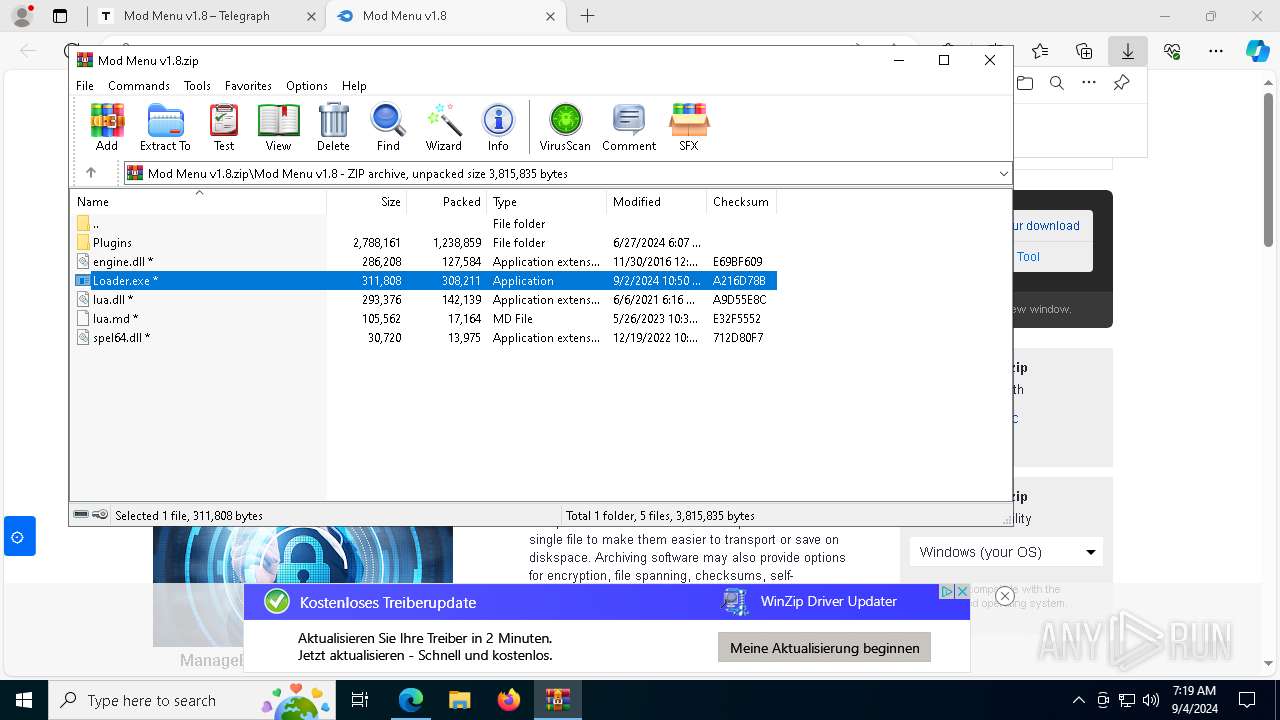Open File Explorer from taskbar
The height and width of the screenshot is (720, 1280).
459,700
